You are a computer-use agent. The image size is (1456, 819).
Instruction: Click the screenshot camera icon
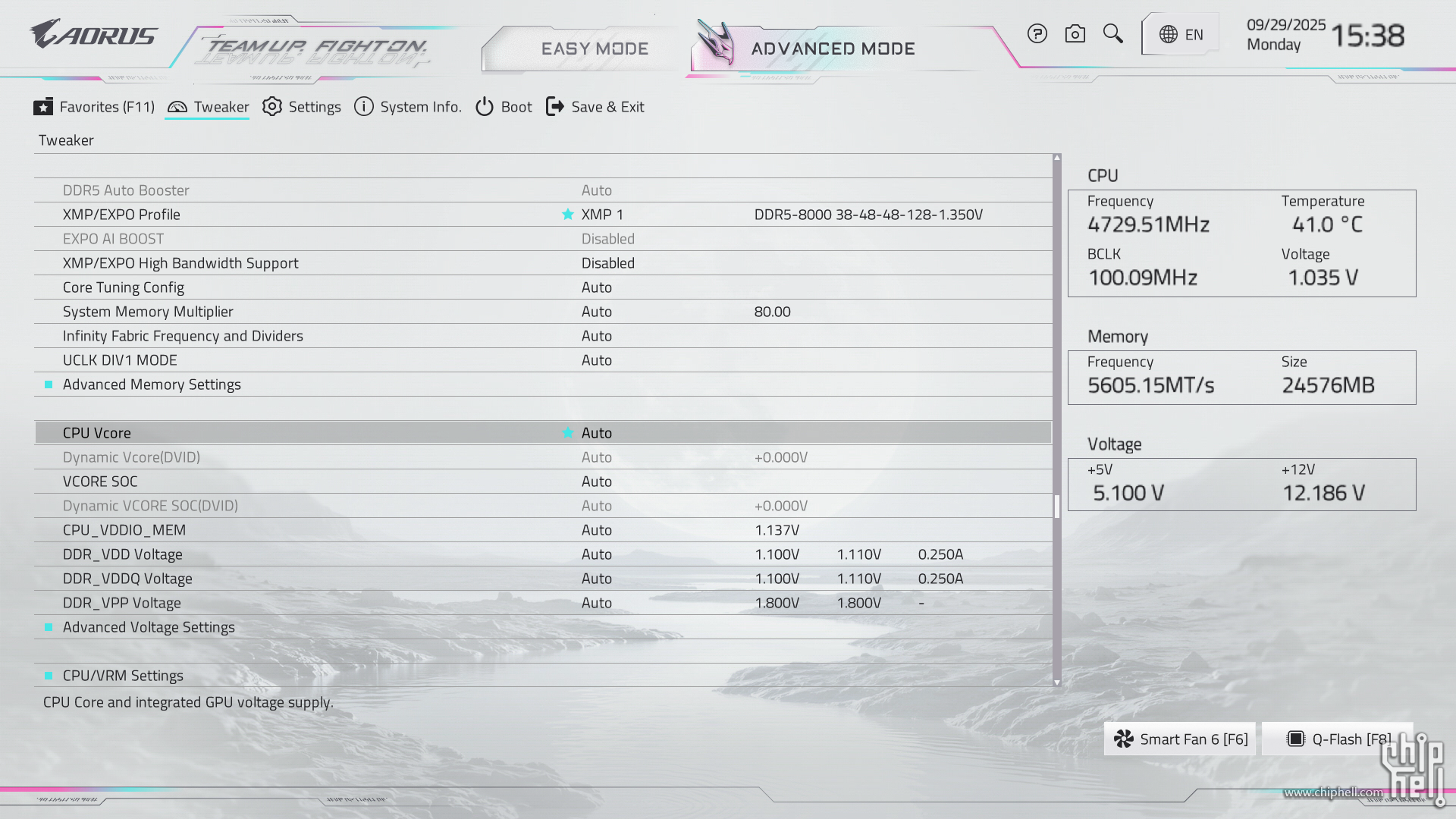click(x=1075, y=34)
